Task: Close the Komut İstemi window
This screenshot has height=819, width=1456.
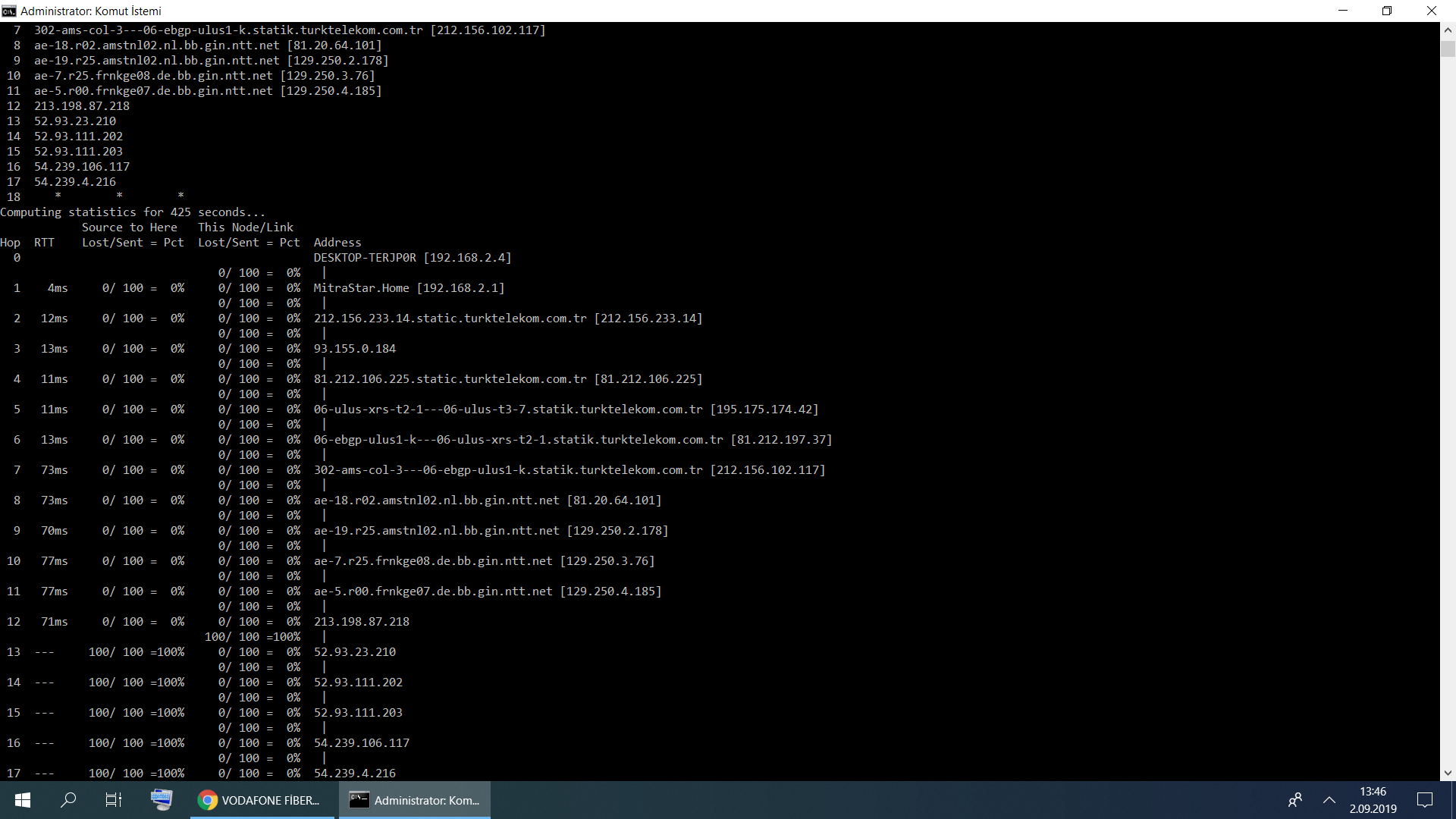Action: (1432, 11)
